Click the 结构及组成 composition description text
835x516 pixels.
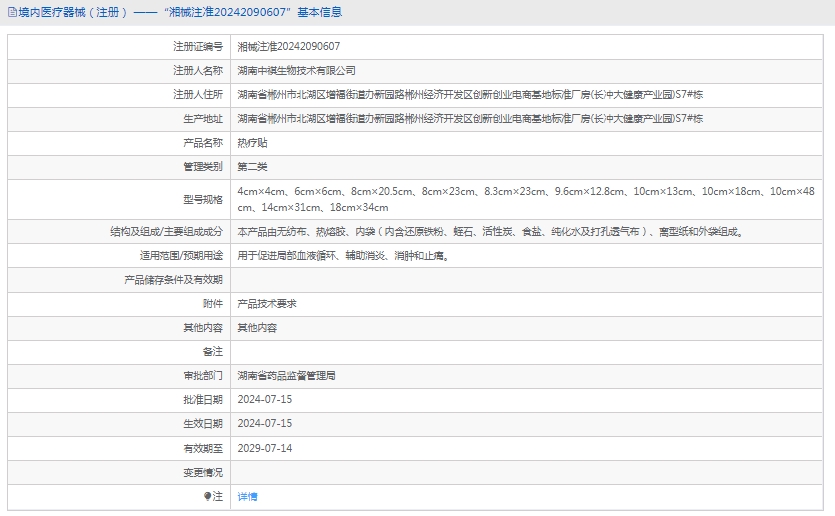coord(490,231)
